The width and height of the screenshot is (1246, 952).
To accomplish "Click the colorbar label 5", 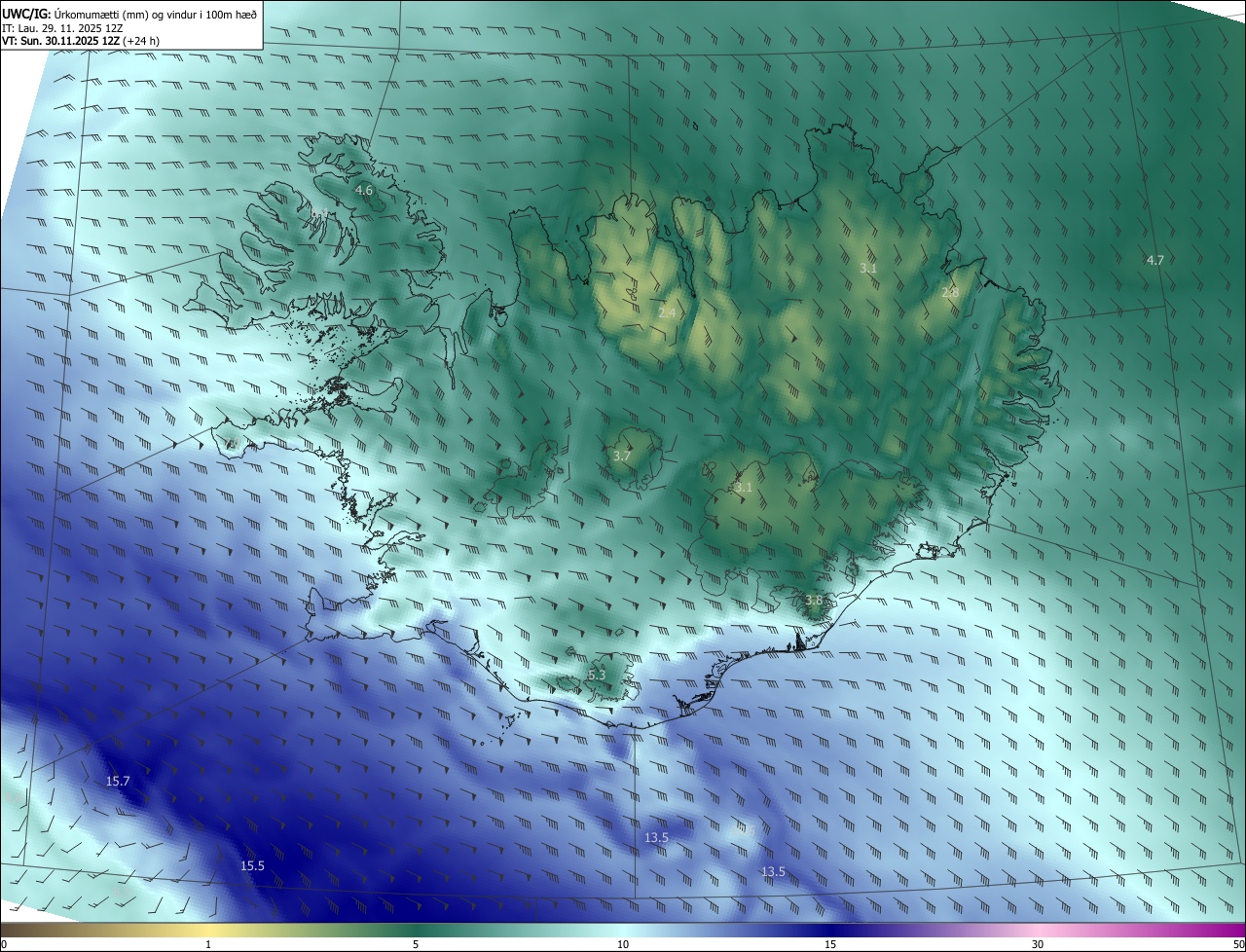I will tap(416, 944).
